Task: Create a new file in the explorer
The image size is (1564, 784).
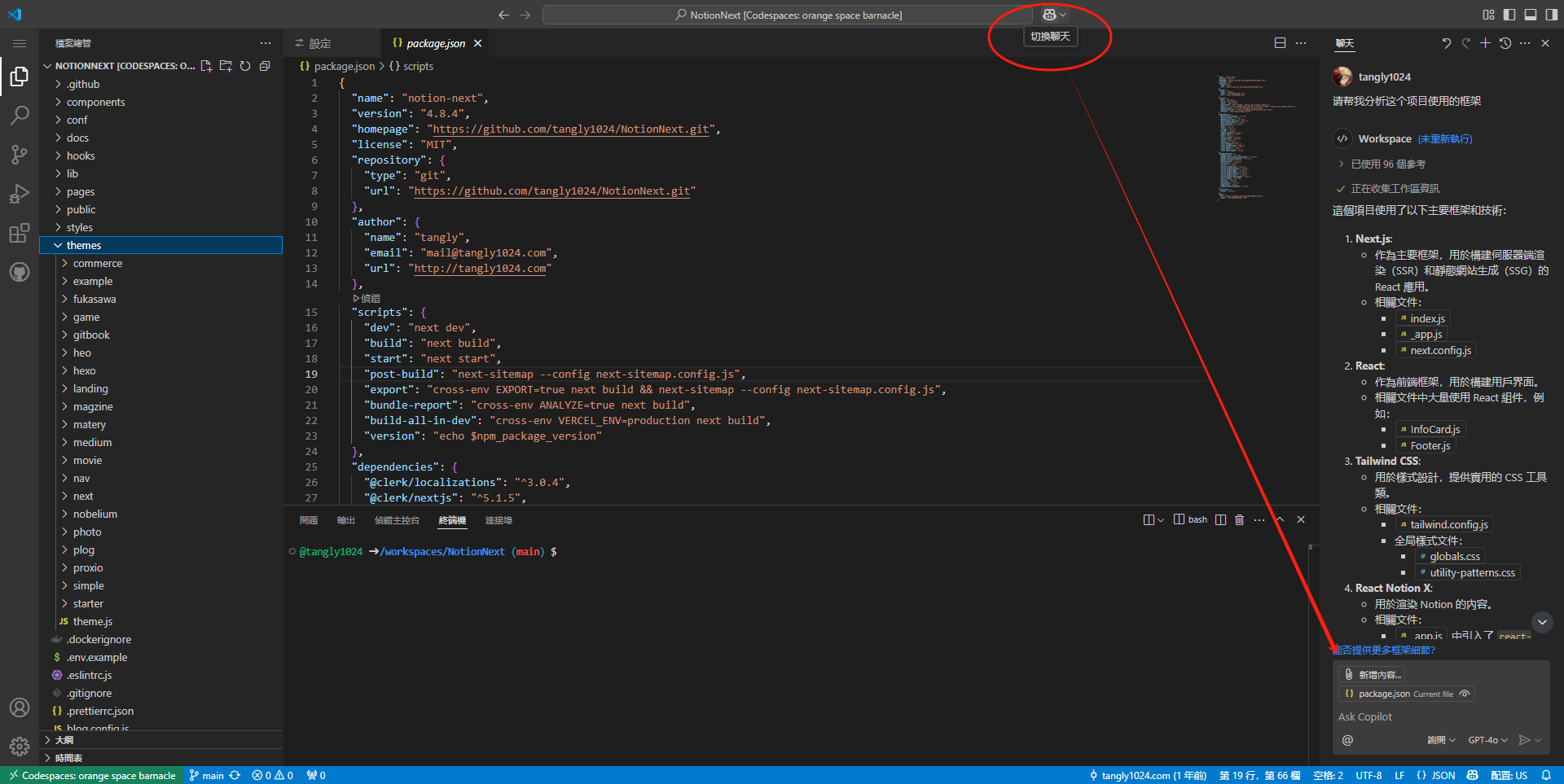Action: pos(206,66)
